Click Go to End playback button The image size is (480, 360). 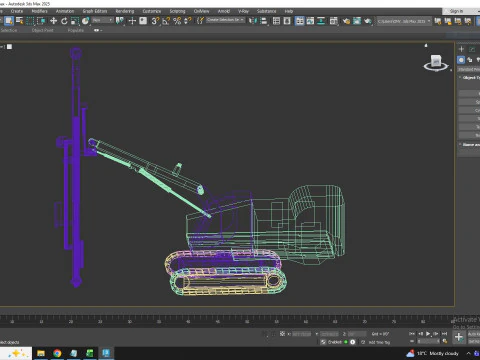[x=444, y=333]
